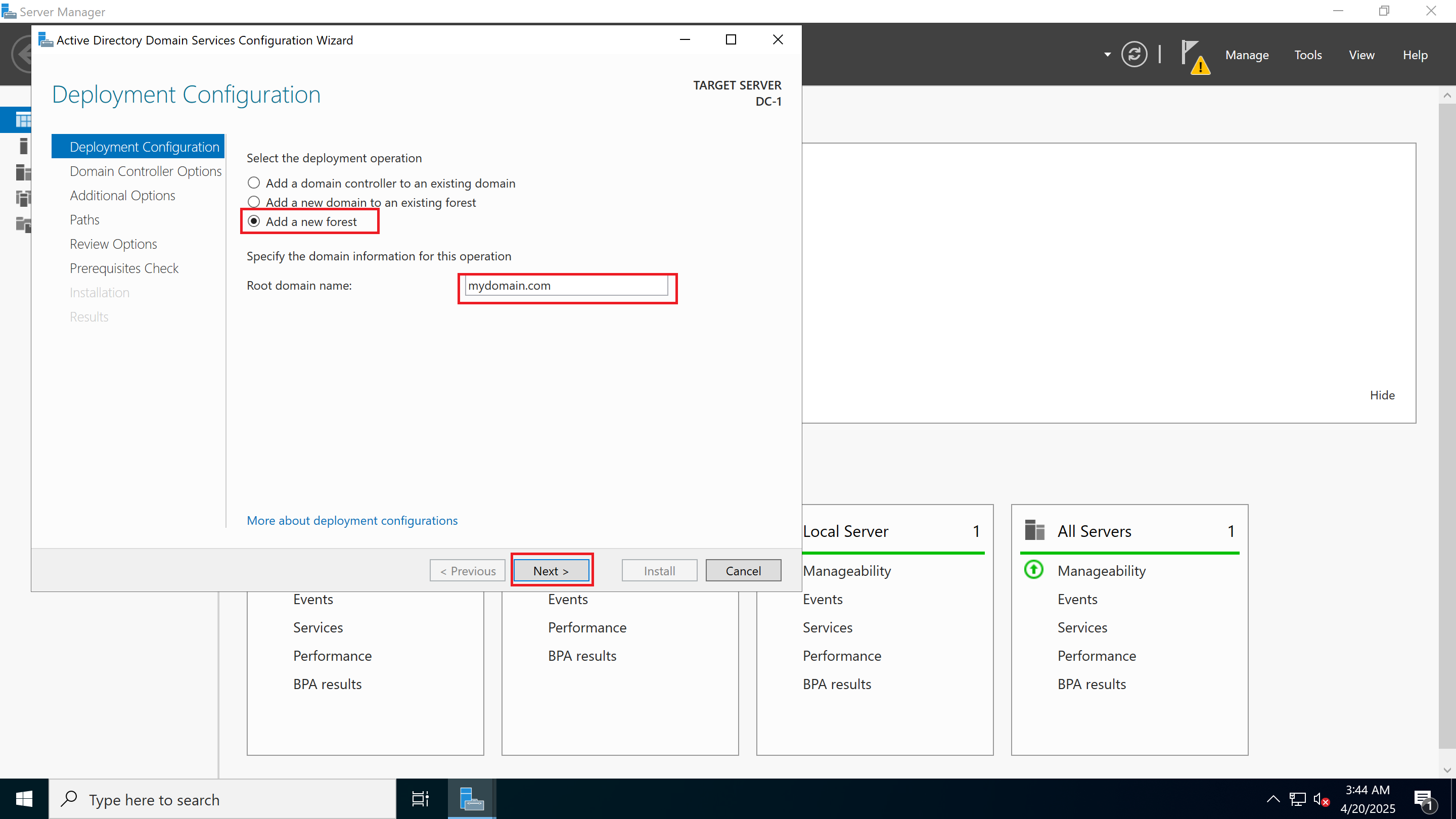Cancel the configuration wizard

[743, 571]
